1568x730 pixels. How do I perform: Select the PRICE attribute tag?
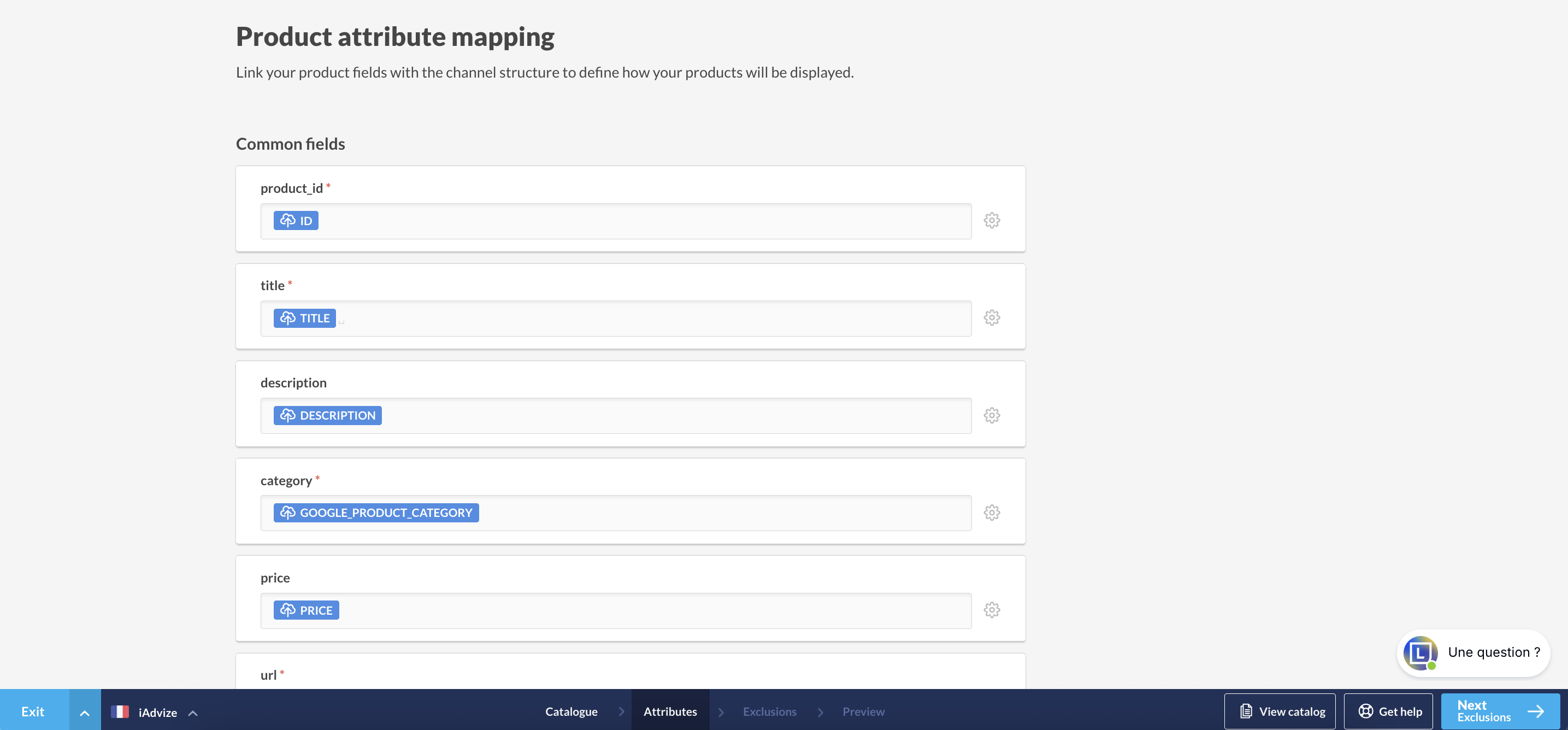click(306, 610)
